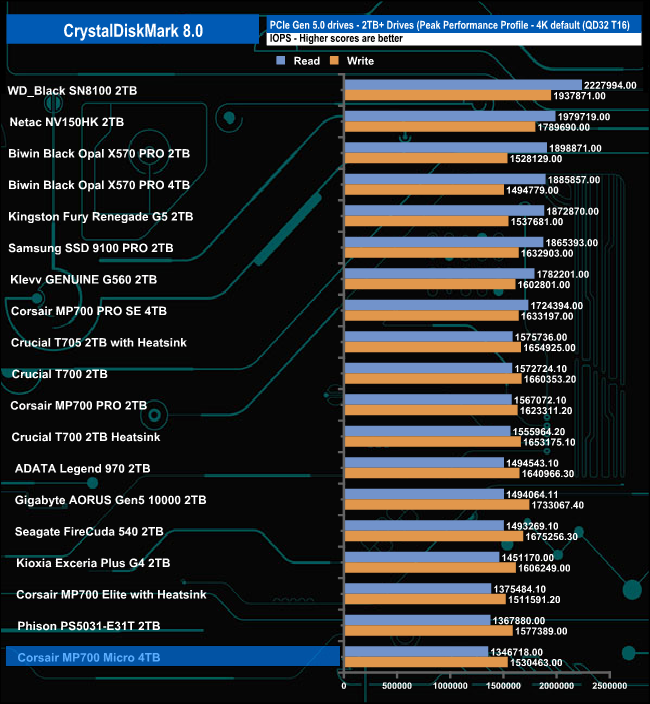This screenshot has height=704, width=650.
Task: Click the blue Read legend swatch
Action: point(281,61)
